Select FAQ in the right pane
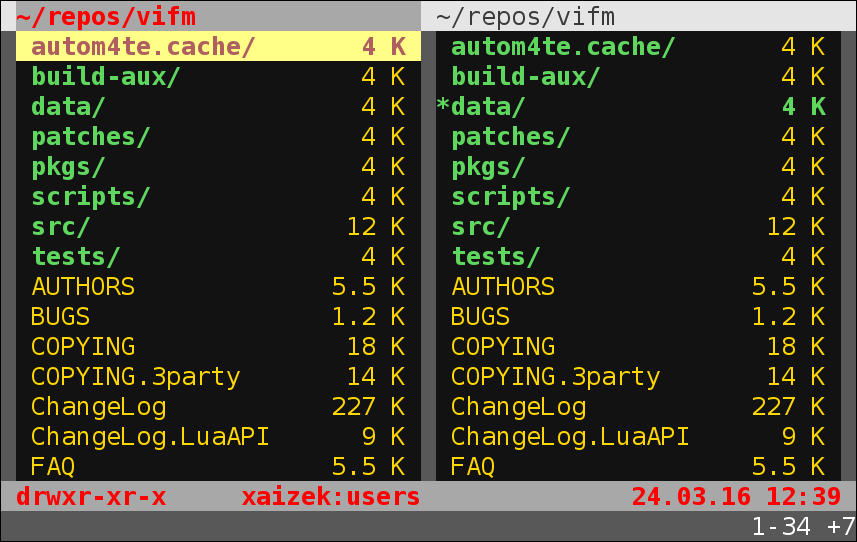857x542 pixels. (x=638, y=466)
